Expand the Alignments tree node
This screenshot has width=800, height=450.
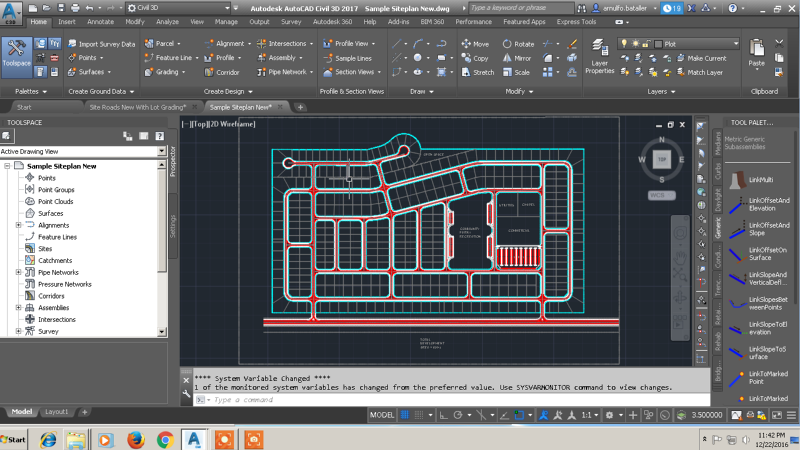click(x=18, y=225)
